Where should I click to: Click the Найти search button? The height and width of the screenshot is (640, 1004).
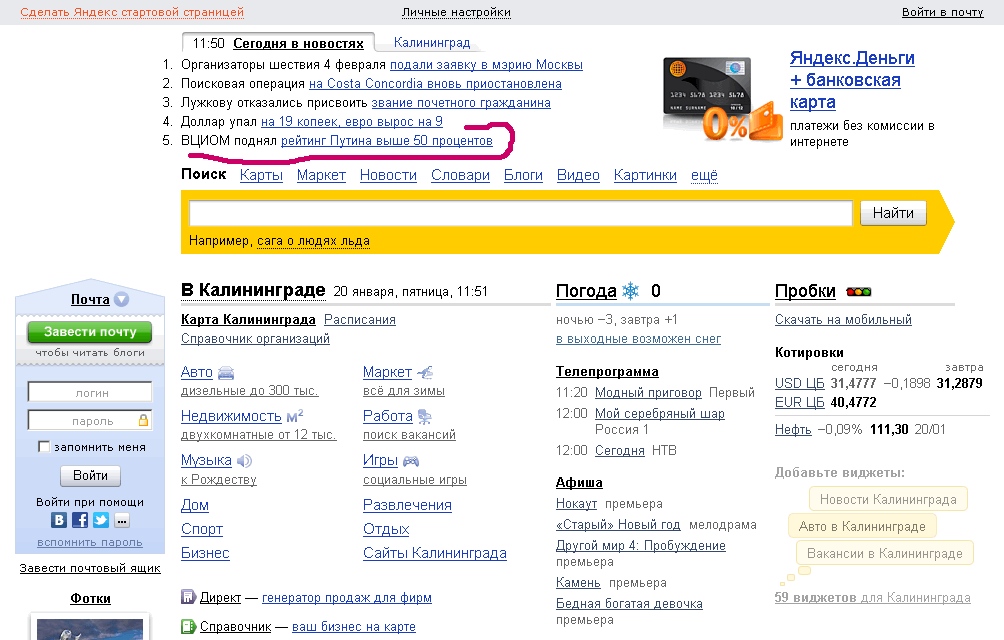pos(893,213)
